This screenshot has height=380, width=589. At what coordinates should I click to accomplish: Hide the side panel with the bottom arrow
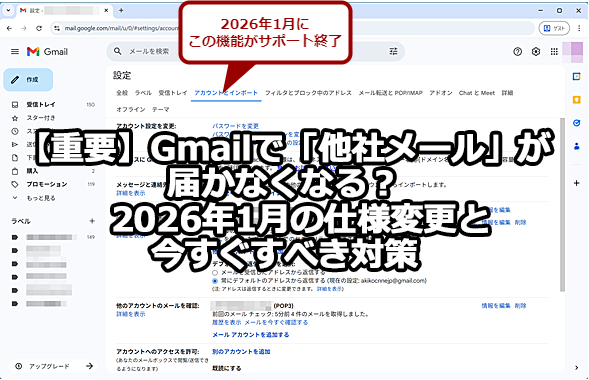577,368
